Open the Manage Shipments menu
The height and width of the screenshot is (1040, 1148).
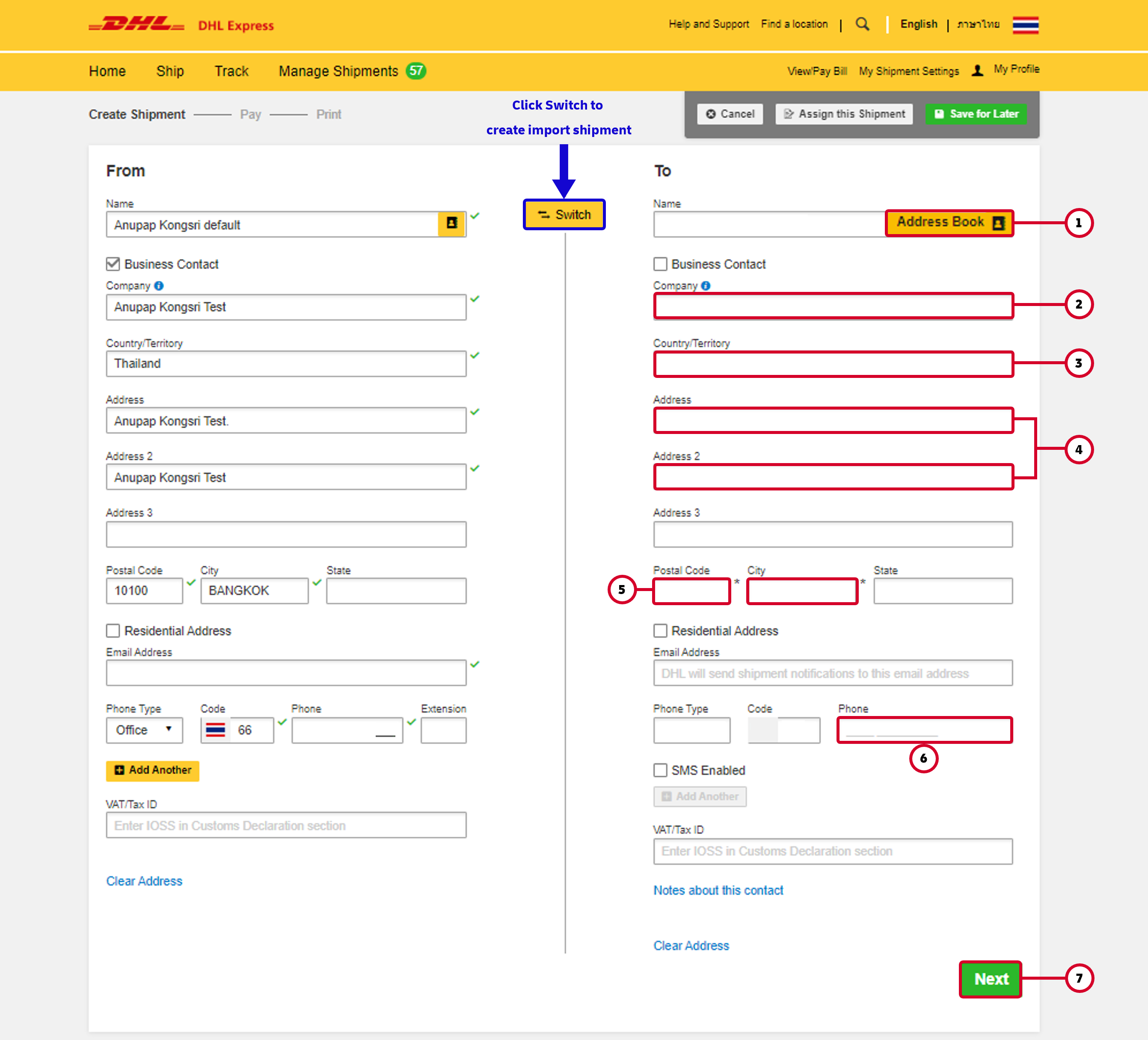(x=338, y=71)
